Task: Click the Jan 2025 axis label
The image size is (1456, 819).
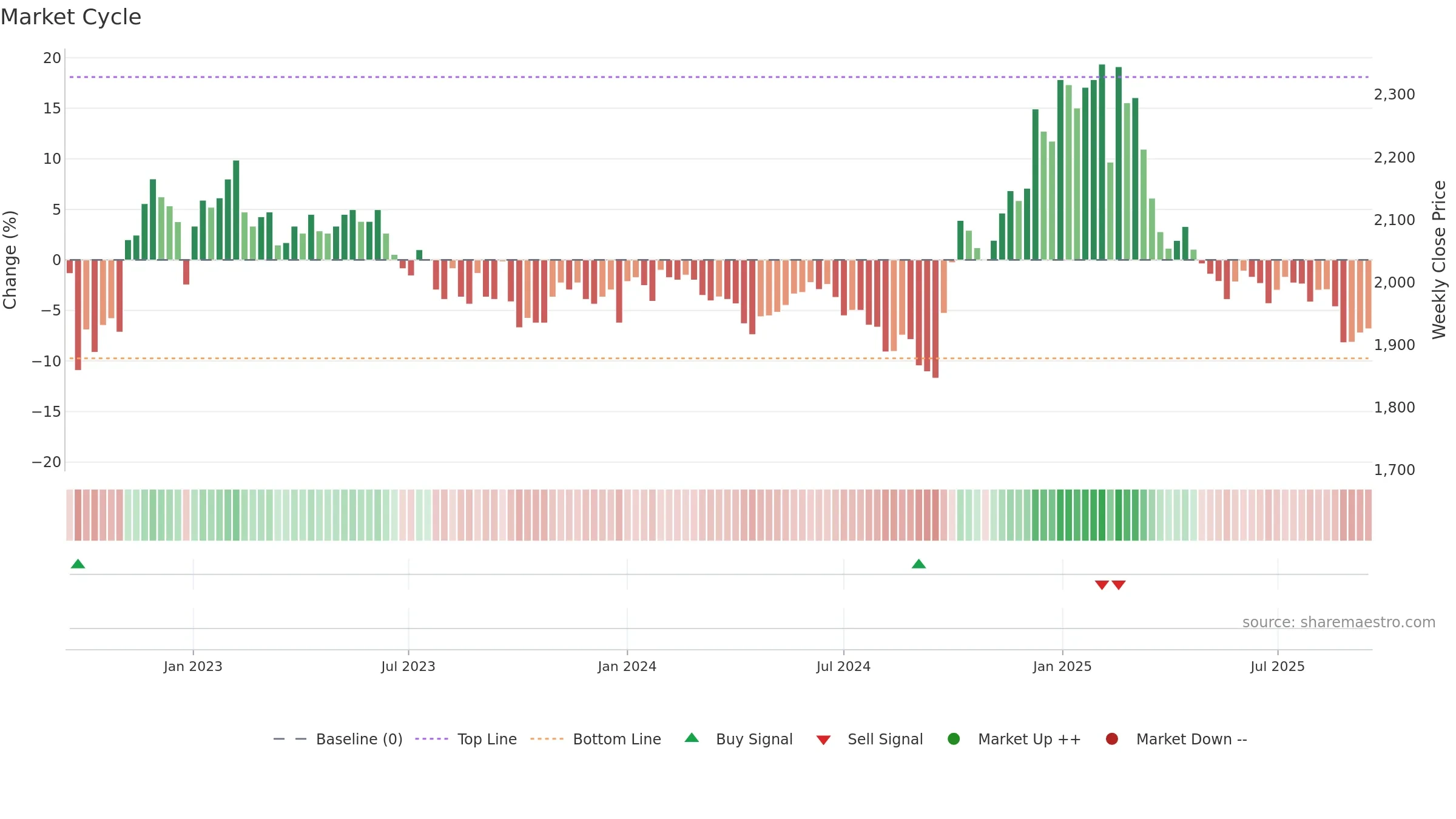Action: [1062, 667]
